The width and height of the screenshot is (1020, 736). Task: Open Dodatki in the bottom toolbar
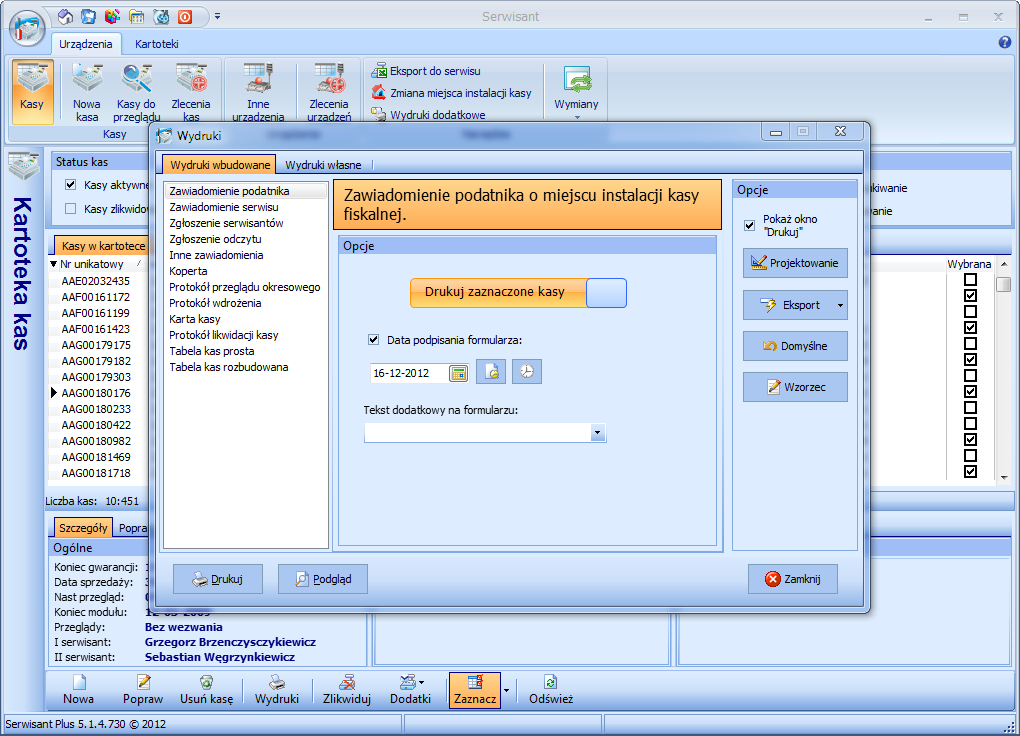tap(410, 690)
